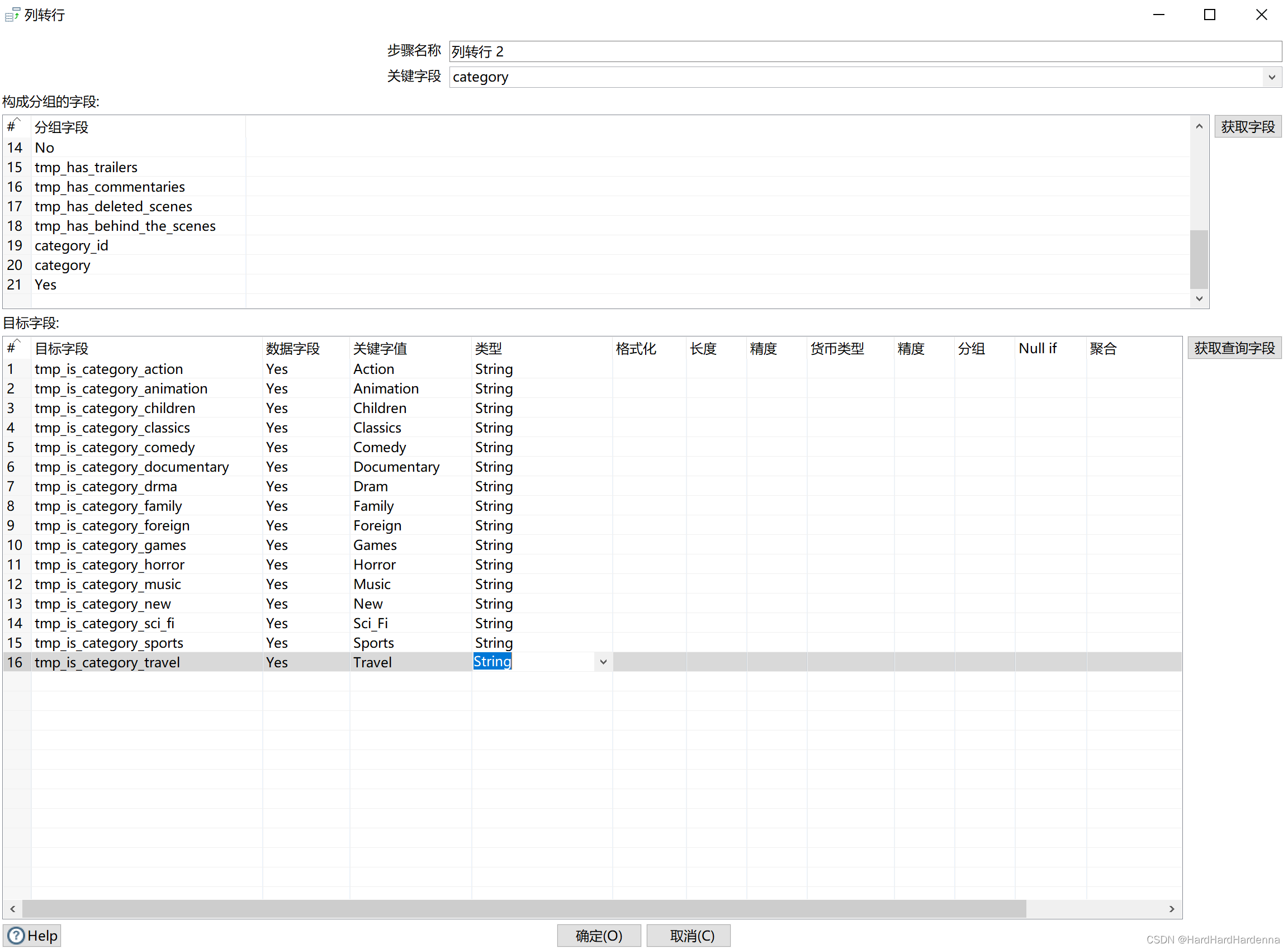Select target field tmp_is_category_foreign

(x=112, y=525)
